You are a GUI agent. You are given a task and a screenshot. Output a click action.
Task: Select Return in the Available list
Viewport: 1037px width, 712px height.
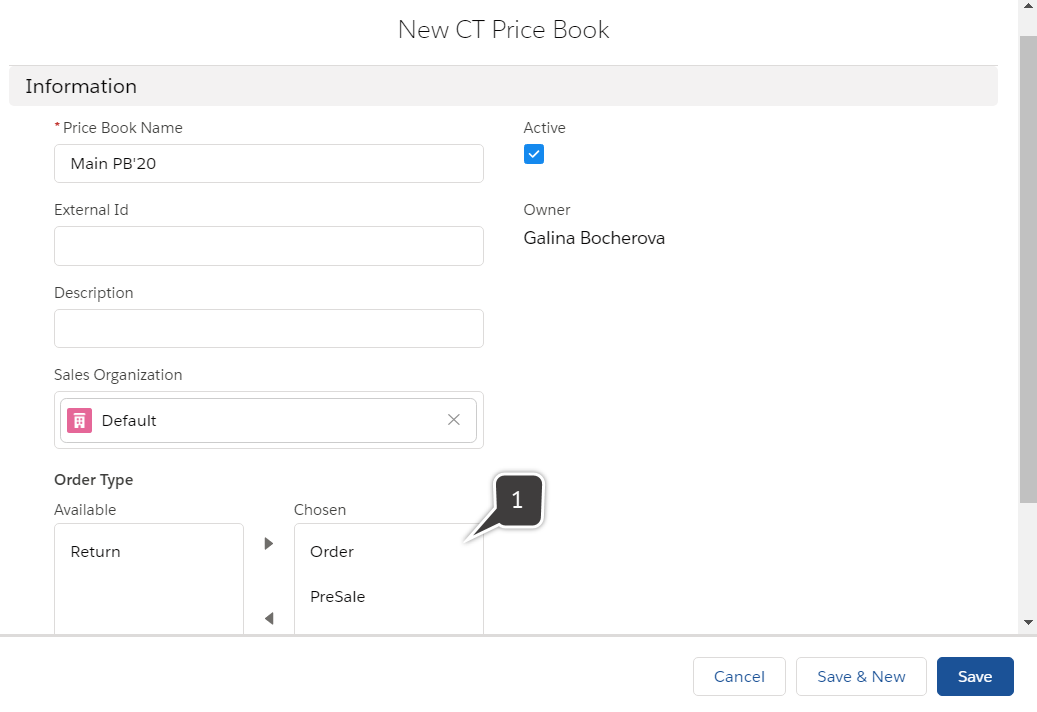point(95,551)
